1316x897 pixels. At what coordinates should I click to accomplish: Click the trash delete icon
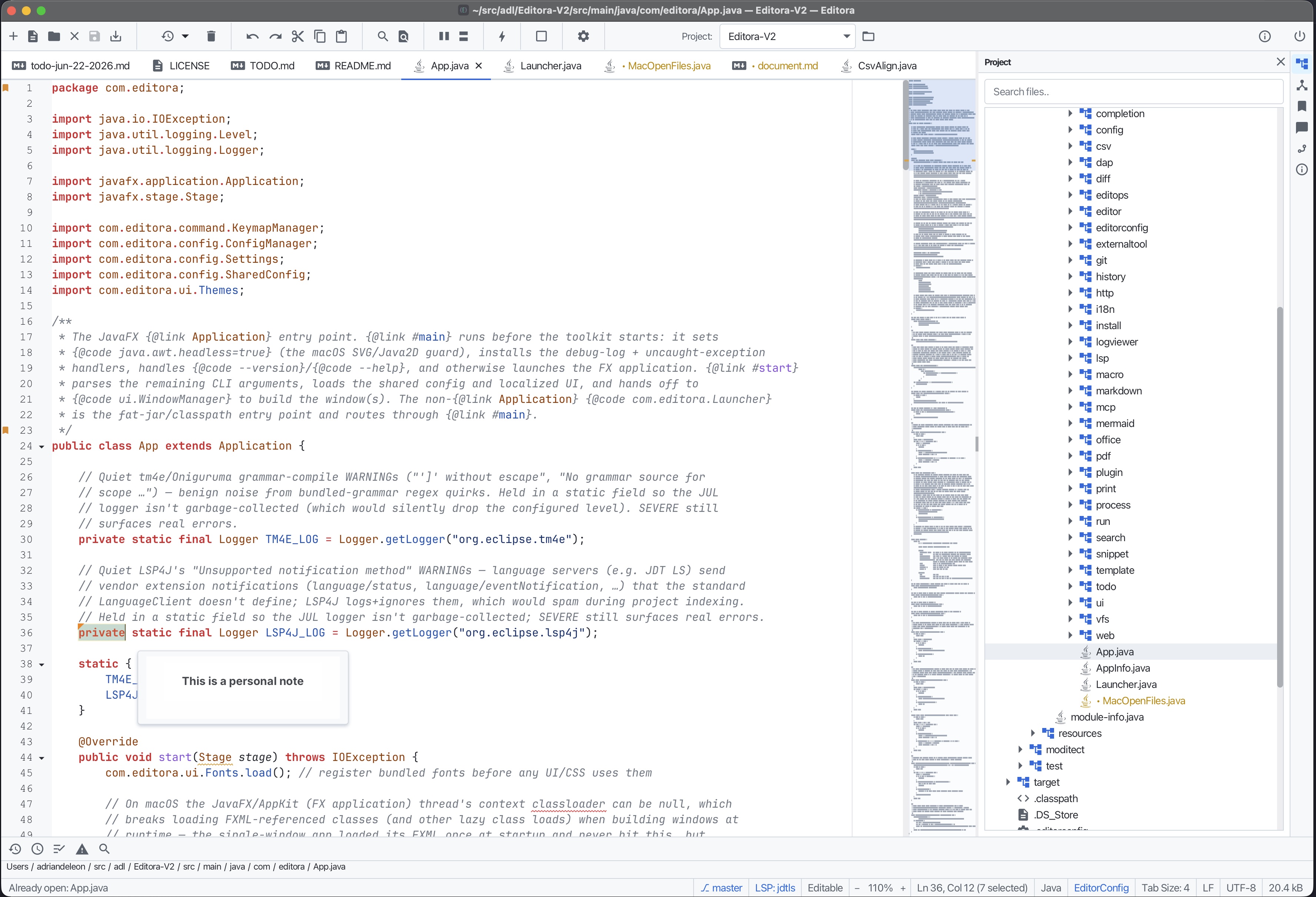point(211,36)
